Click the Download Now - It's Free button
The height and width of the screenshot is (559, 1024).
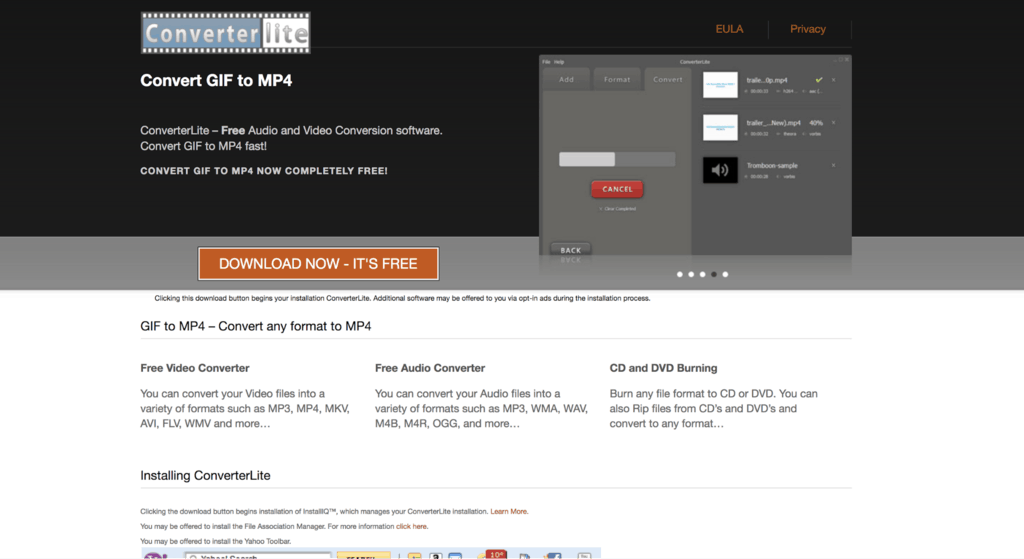[318, 264]
